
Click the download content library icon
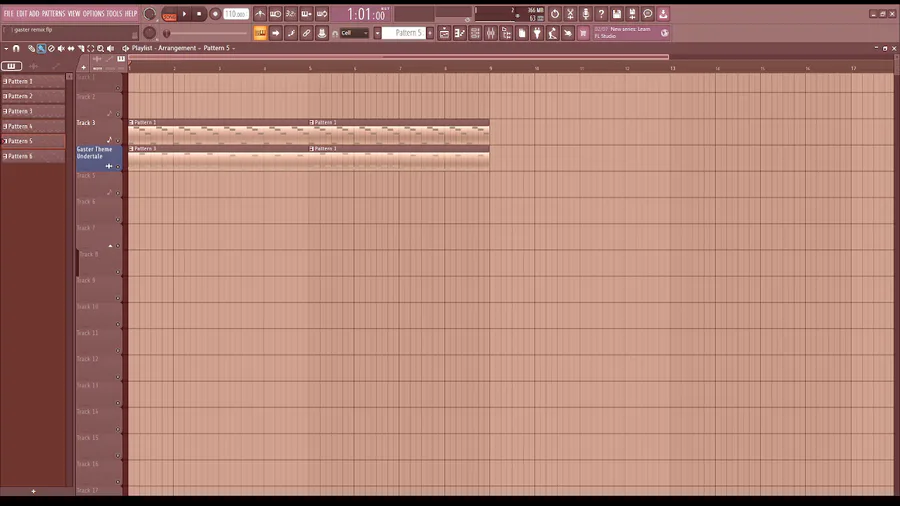(x=663, y=14)
